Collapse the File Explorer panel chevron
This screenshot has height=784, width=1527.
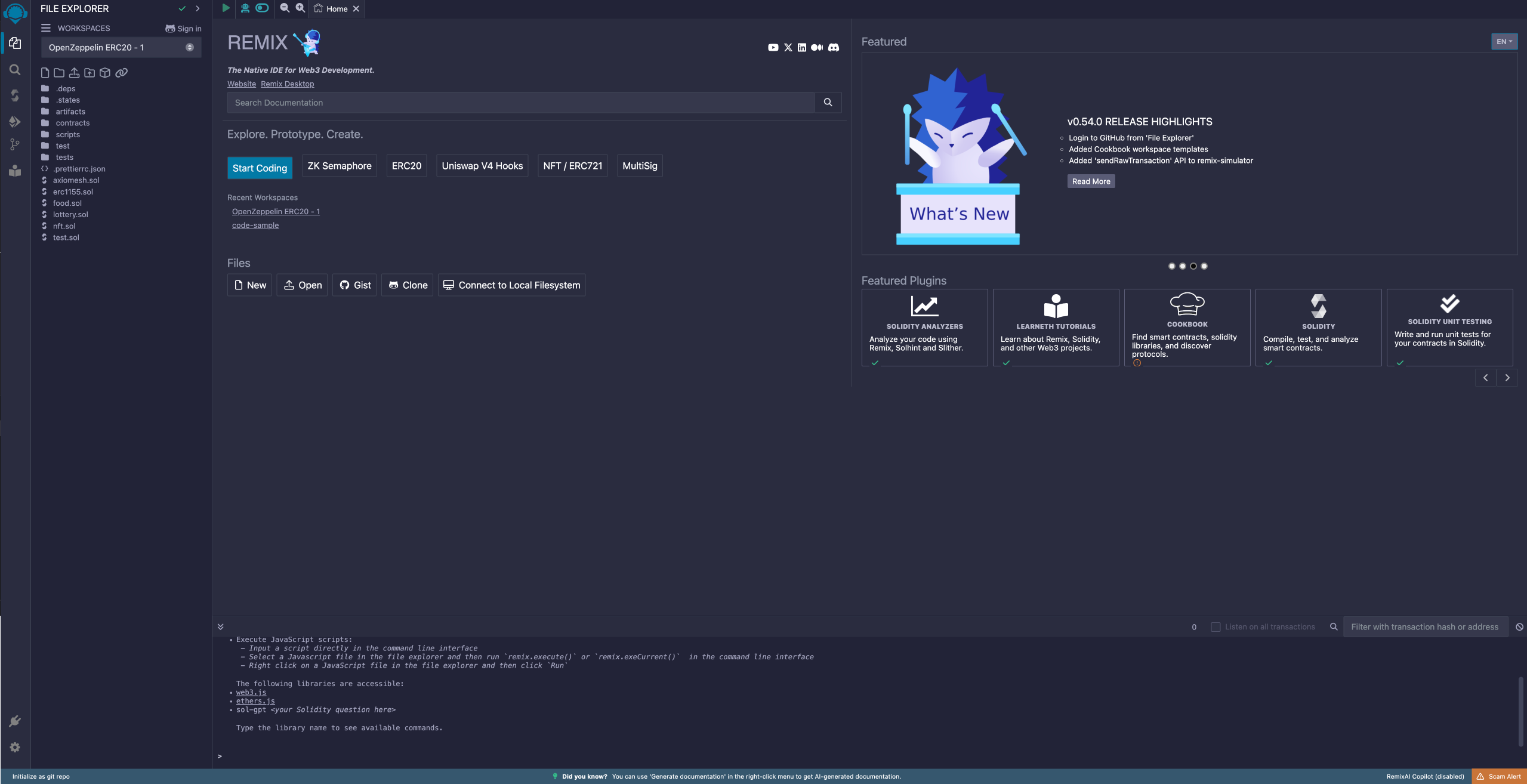click(198, 8)
